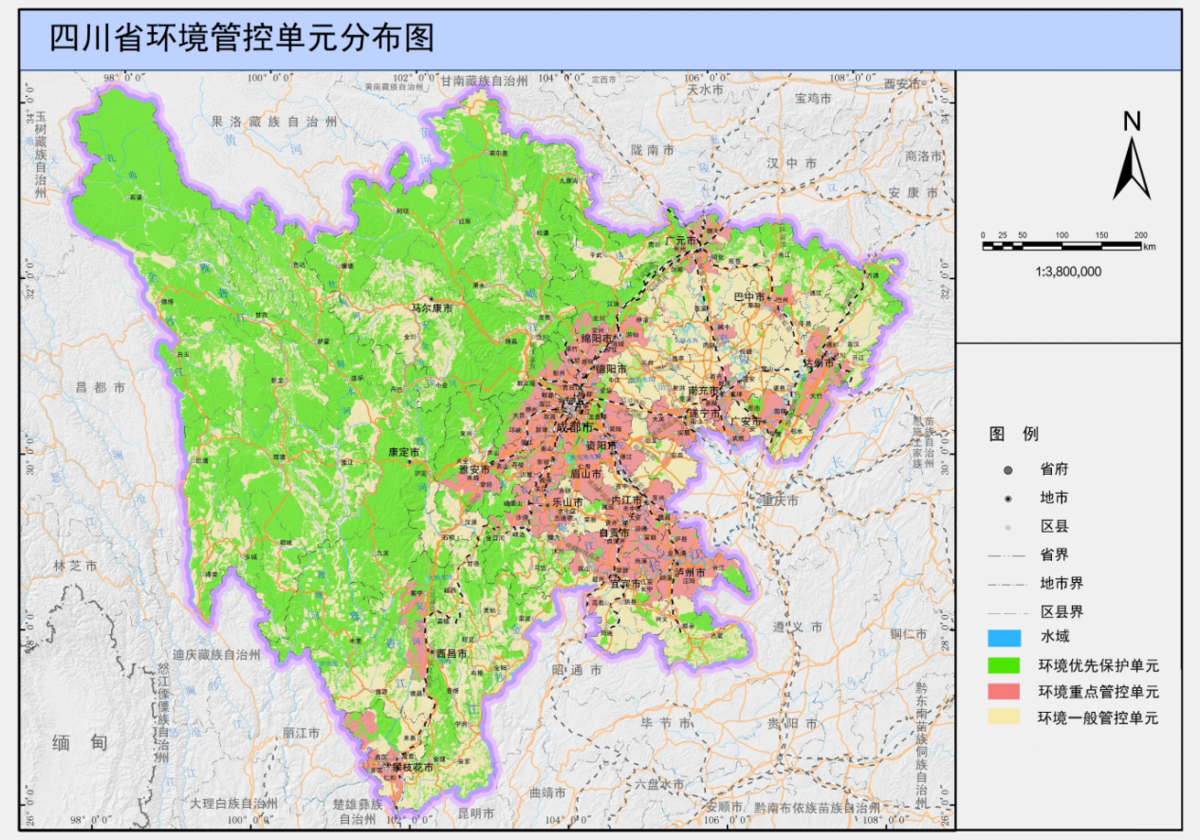
Task: Click the map title 四川省环境管控单元分布图
Action: coord(242,38)
